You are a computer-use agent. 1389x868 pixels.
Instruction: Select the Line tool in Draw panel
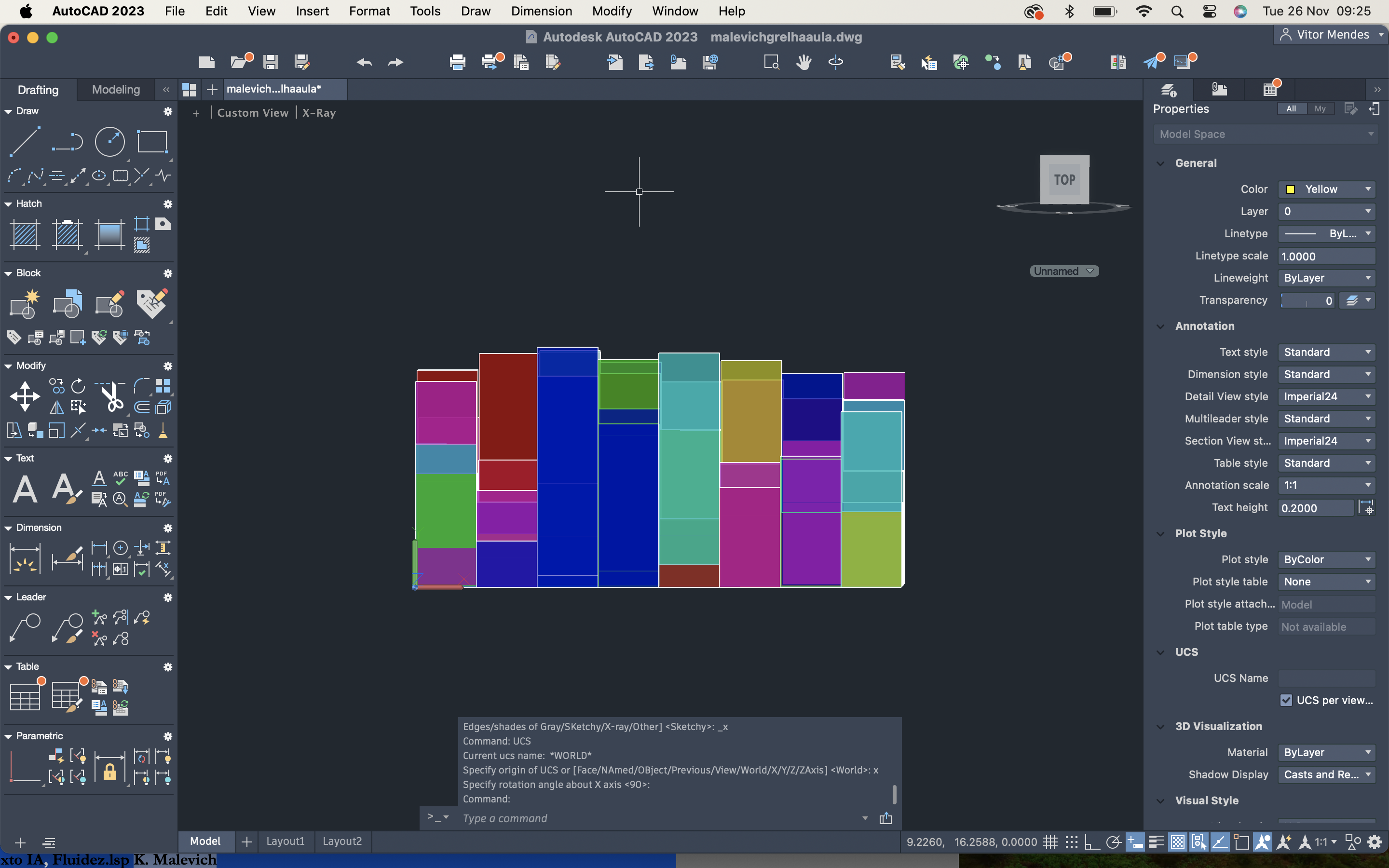(x=25, y=141)
